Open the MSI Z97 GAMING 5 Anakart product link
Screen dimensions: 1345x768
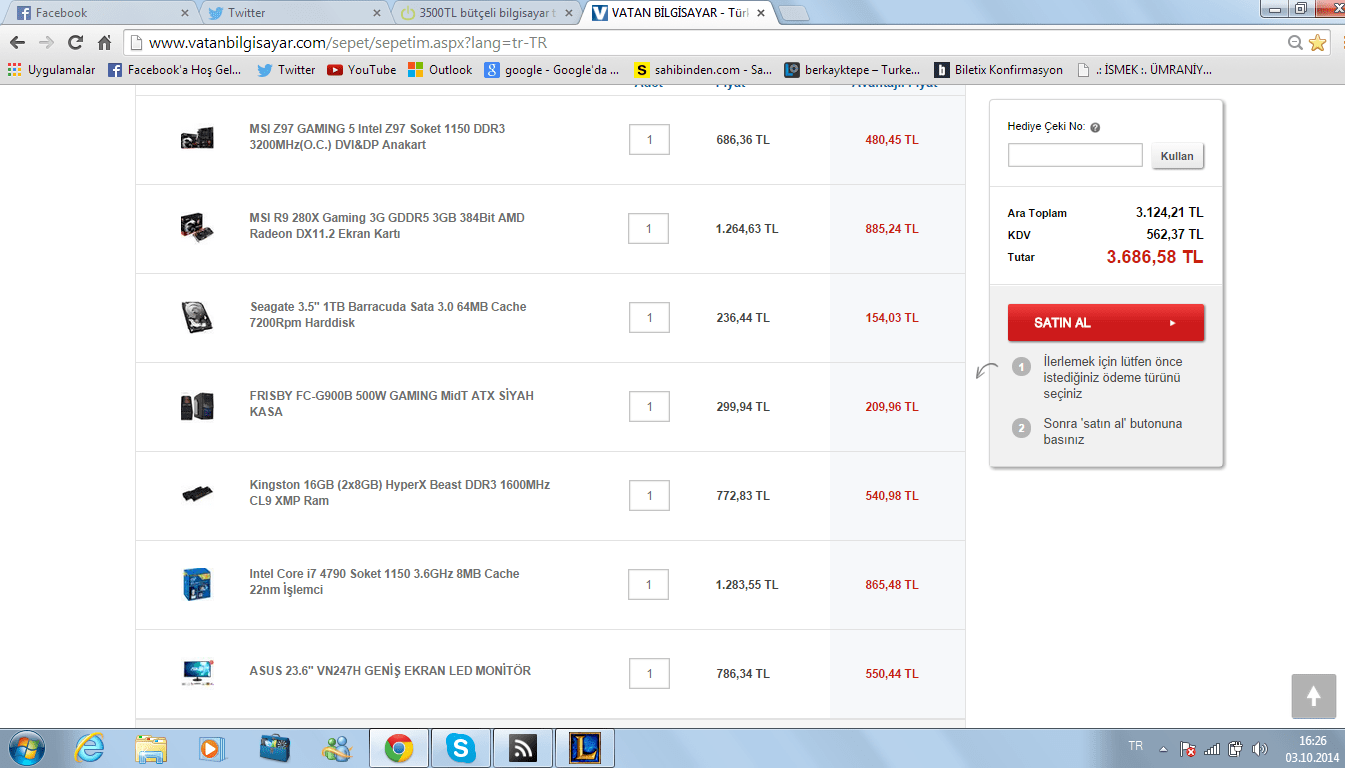coord(377,137)
